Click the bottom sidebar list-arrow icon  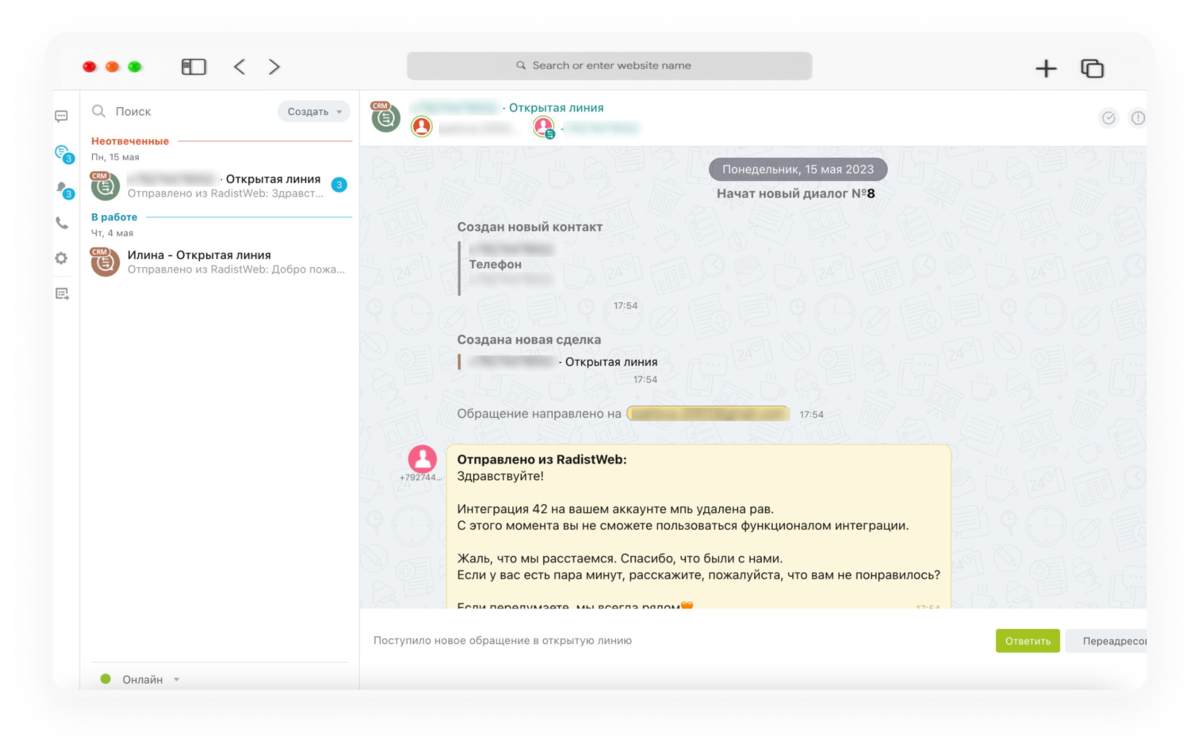[62, 293]
